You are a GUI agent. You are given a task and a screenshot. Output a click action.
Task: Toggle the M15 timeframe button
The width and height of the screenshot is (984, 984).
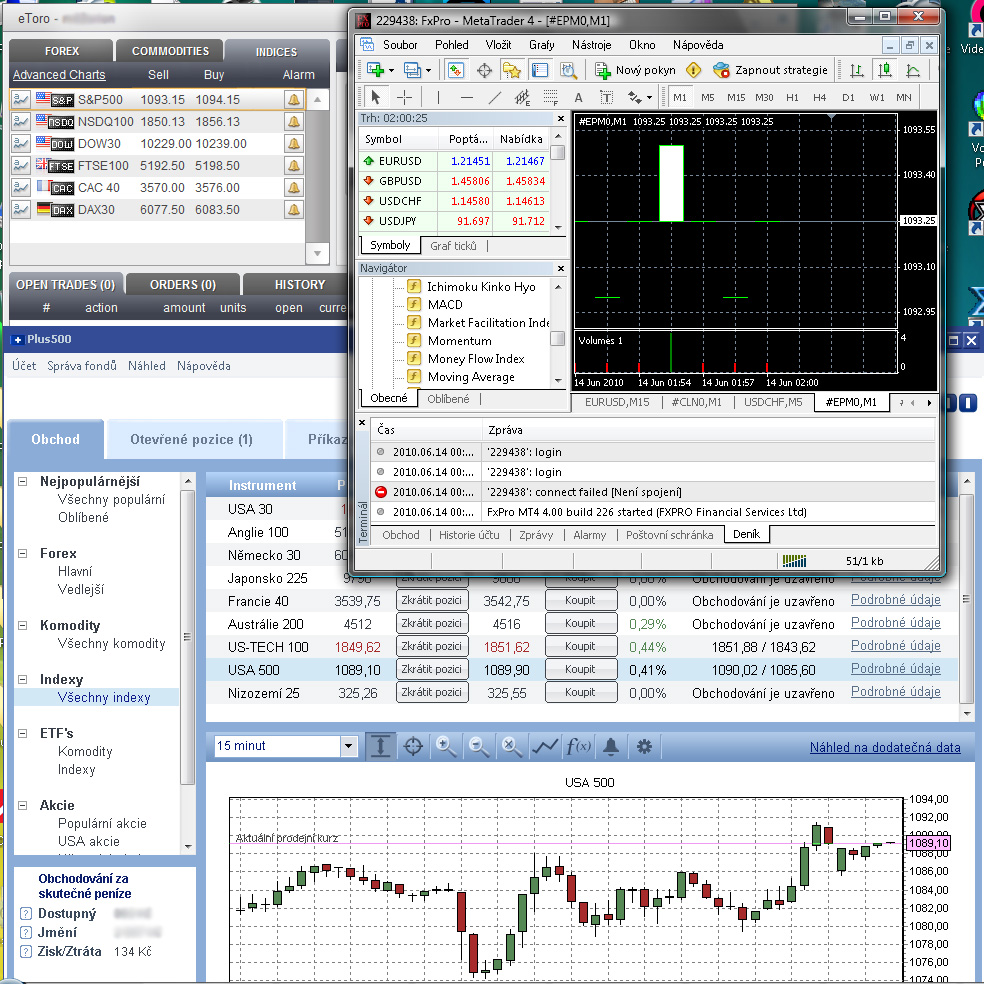coord(736,97)
